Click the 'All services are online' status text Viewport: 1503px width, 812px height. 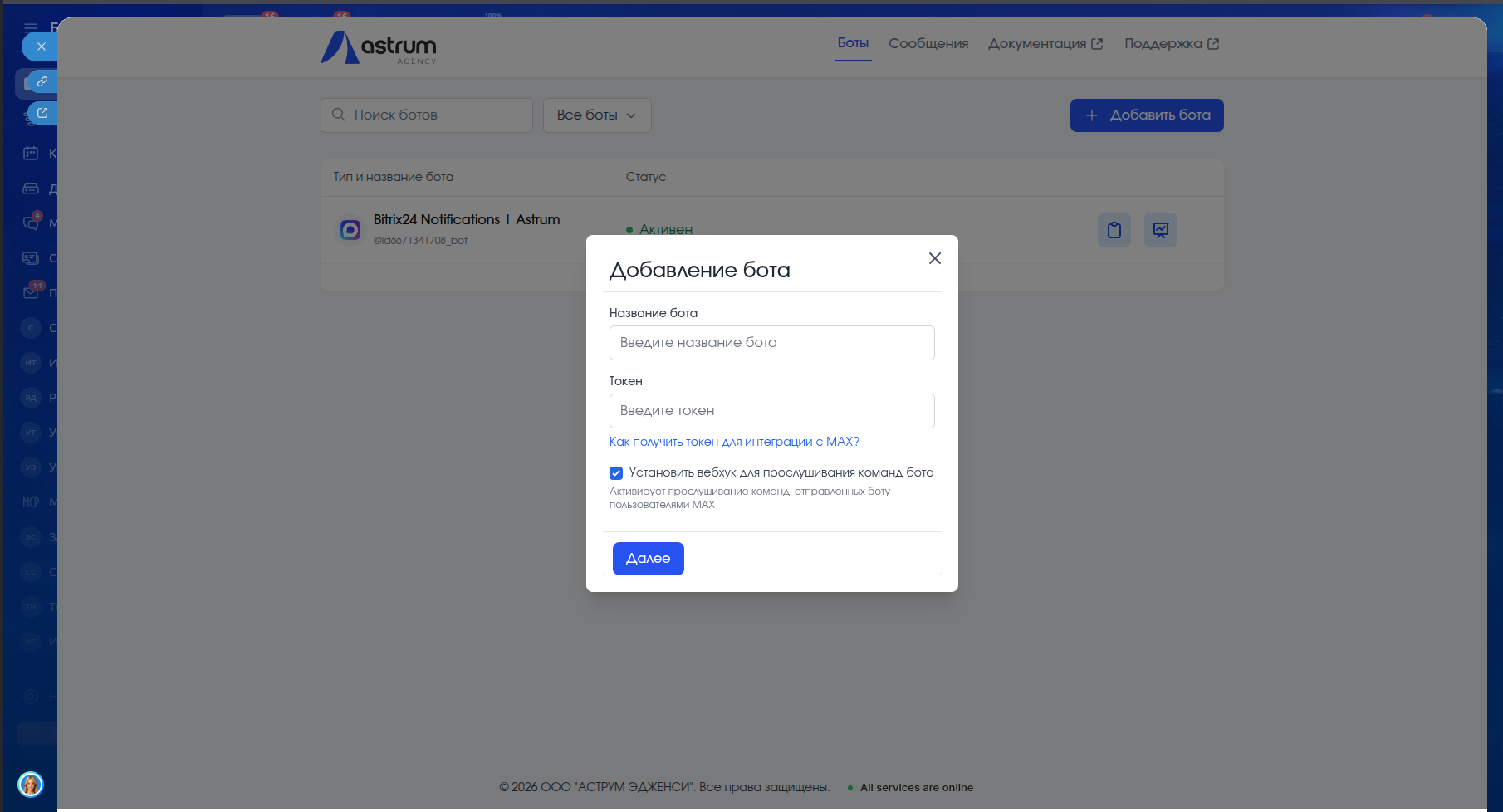917,788
